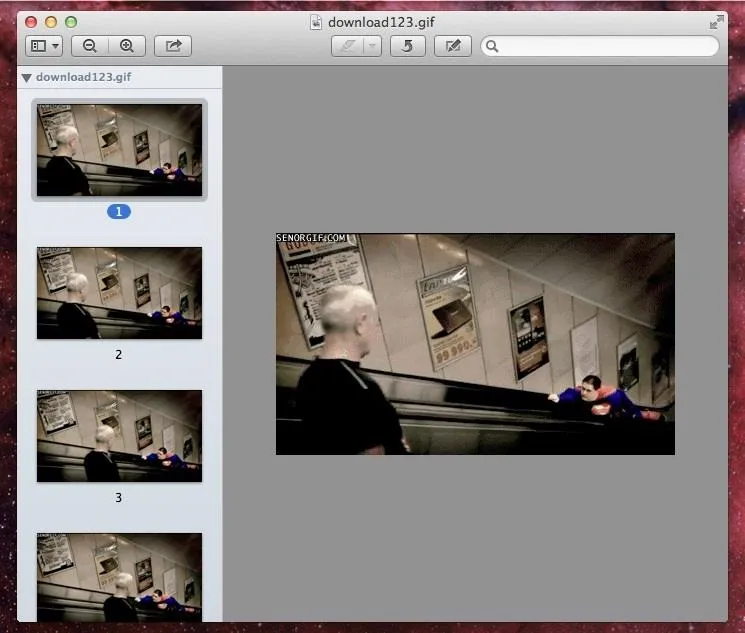Collapse the download123.gif sidebar disclosure triangle
The image size is (745, 633).
point(27,77)
